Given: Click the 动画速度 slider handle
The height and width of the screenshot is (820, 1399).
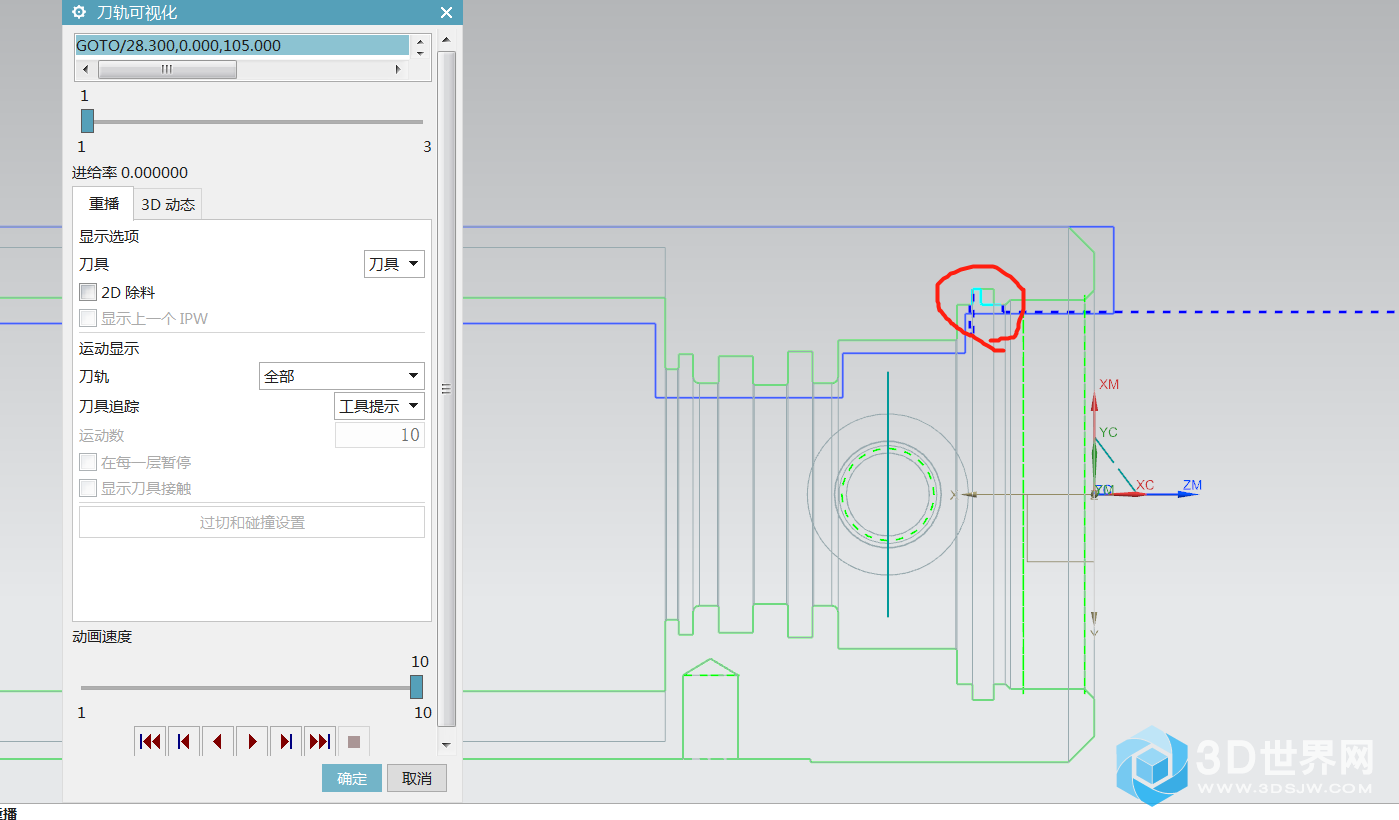Looking at the screenshot, I should 417,687.
